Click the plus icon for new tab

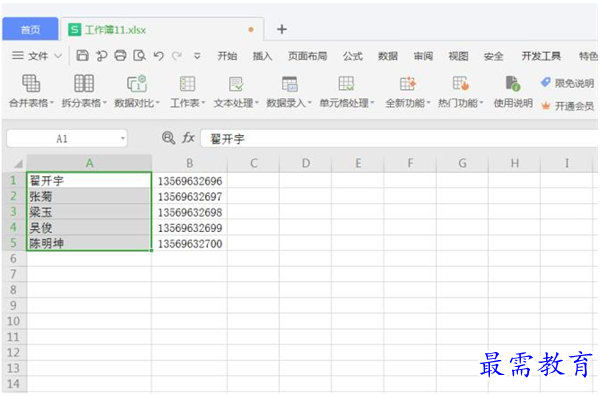click(282, 29)
